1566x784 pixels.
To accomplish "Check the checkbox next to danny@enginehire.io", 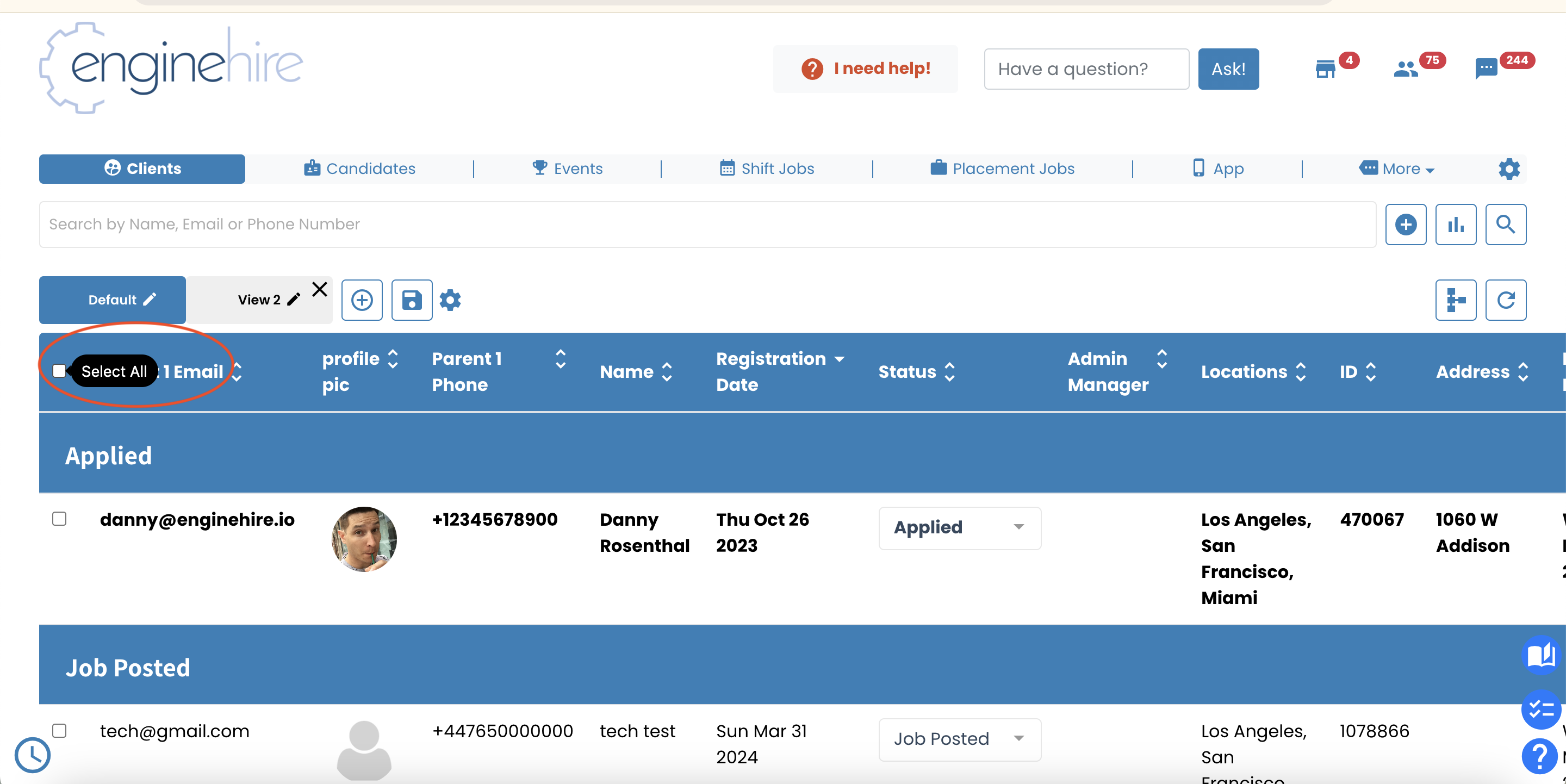I will (x=60, y=519).
